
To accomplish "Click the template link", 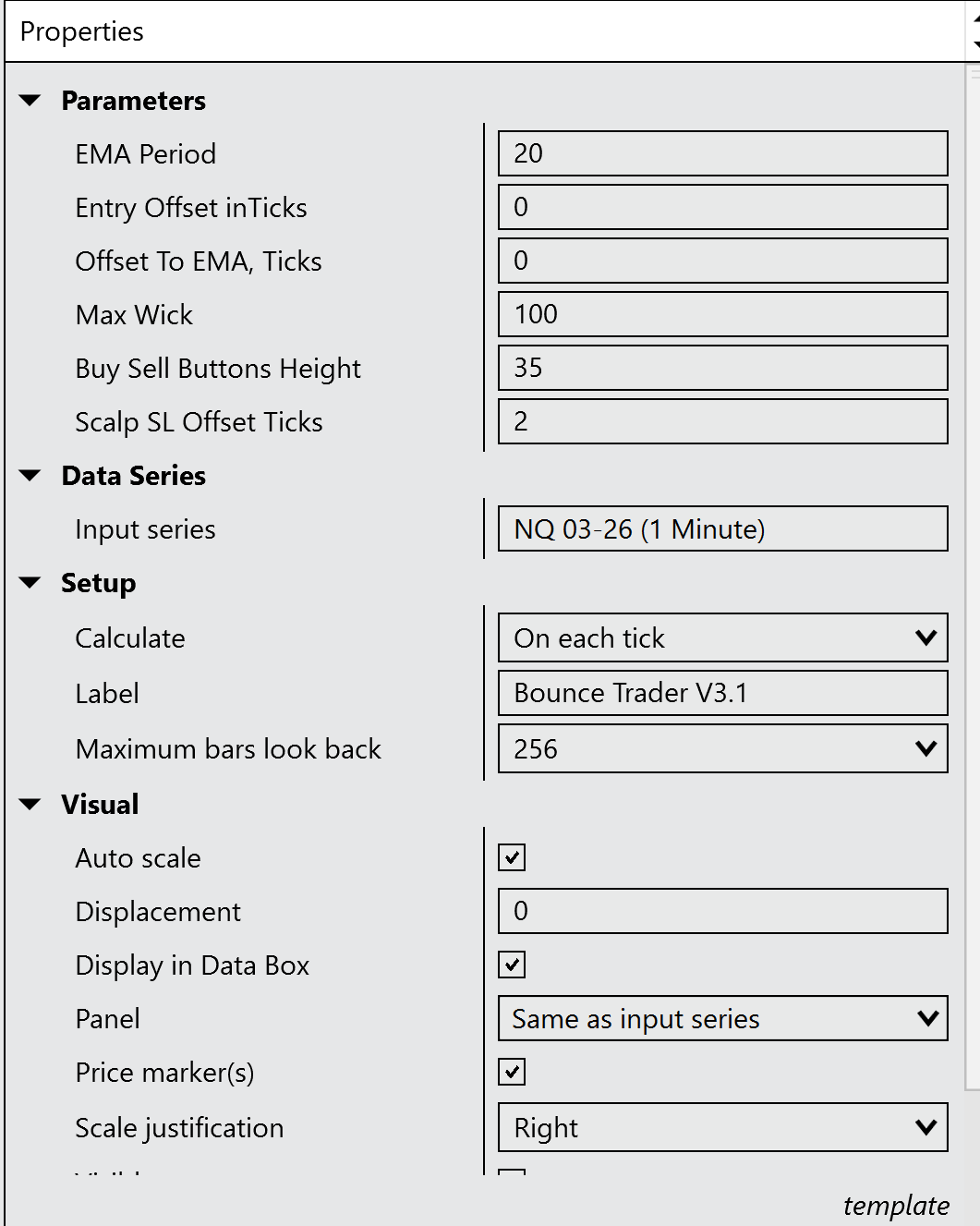I will (x=895, y=1205).
